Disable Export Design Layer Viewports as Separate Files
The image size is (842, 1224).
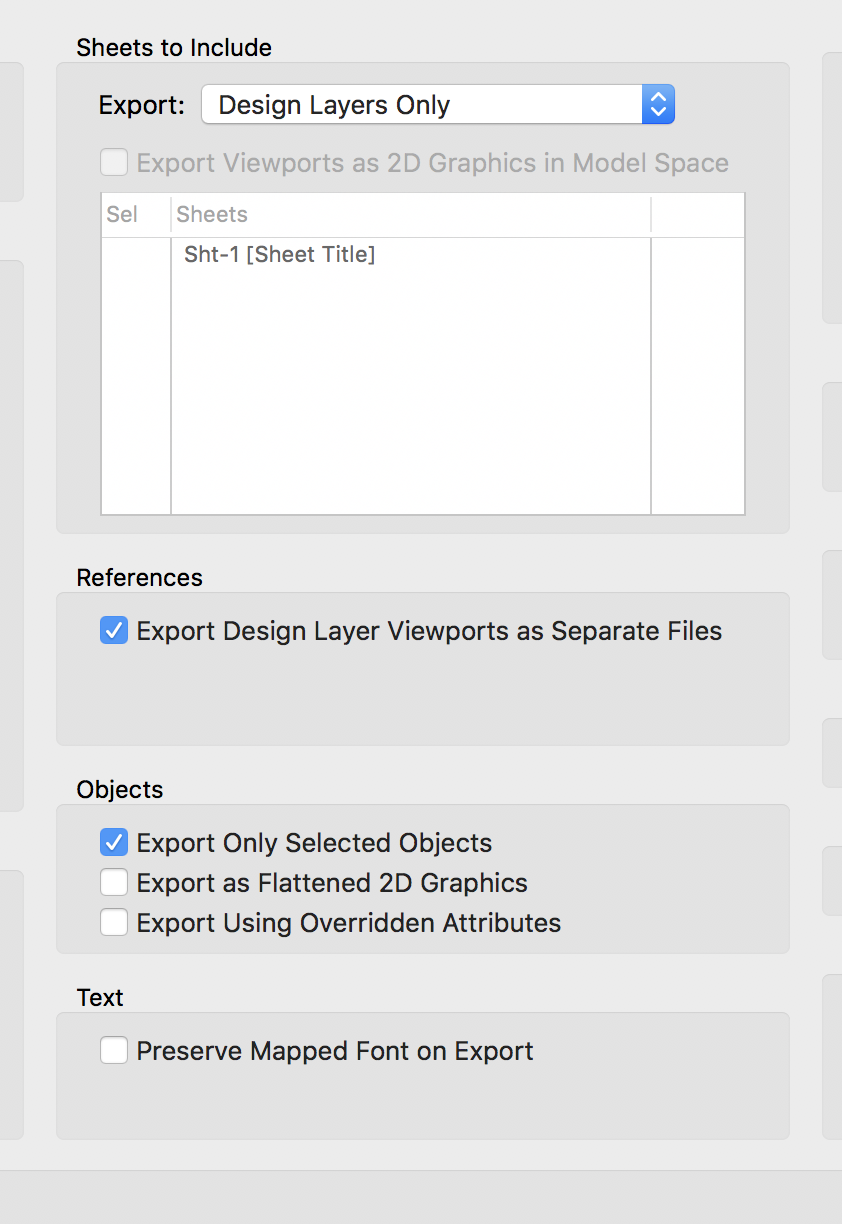(114, 631)
